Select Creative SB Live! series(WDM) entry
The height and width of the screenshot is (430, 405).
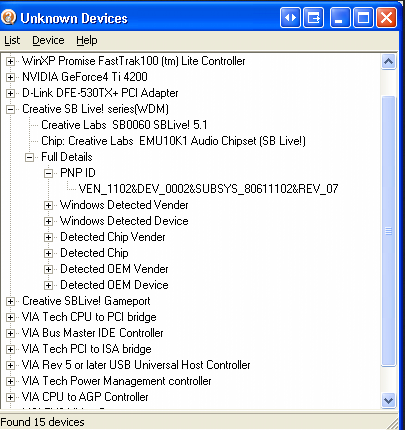pyautogui.click(x=95, y=109)
